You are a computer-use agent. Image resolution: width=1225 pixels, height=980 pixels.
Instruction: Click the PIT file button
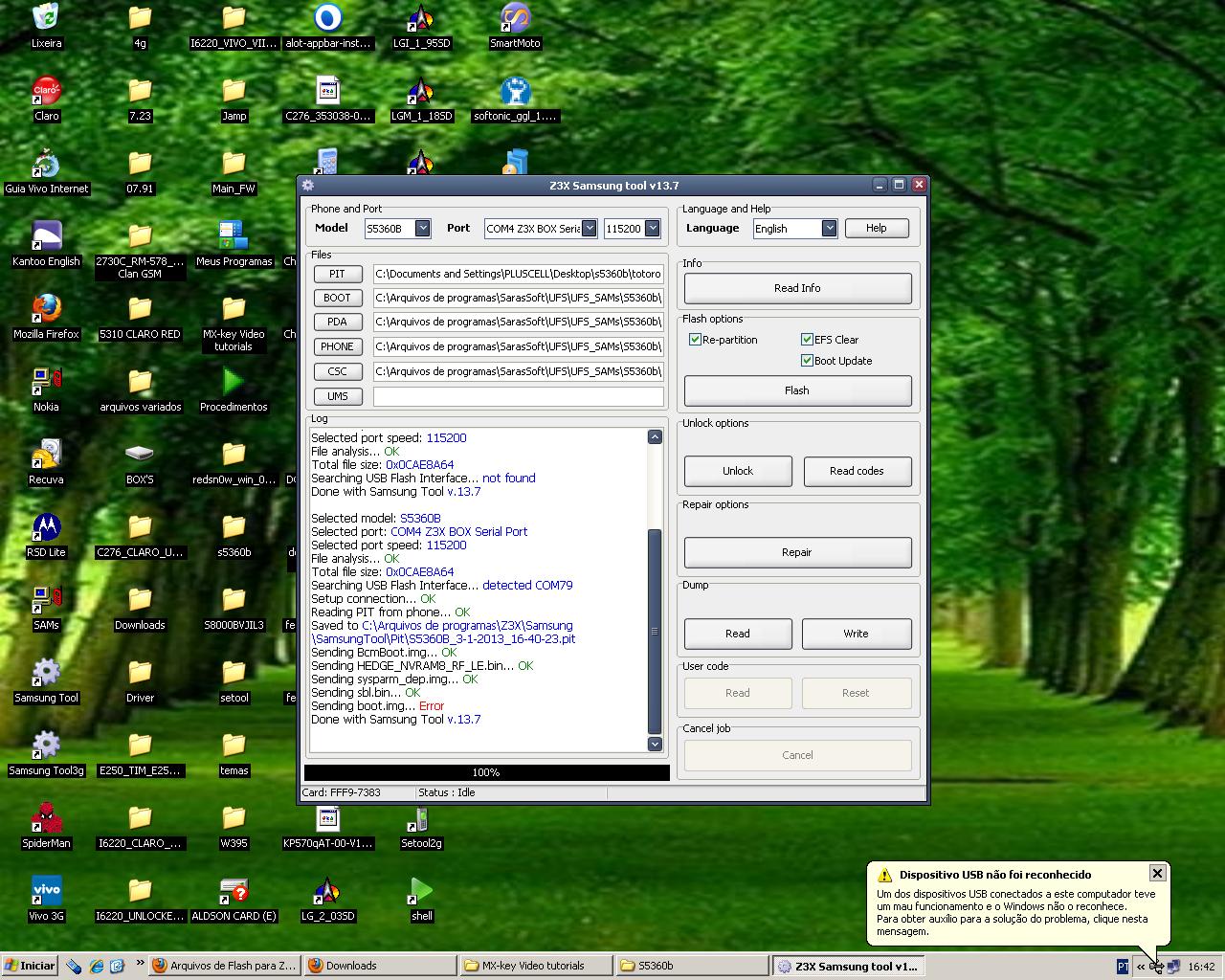click(x=337, y=274)
